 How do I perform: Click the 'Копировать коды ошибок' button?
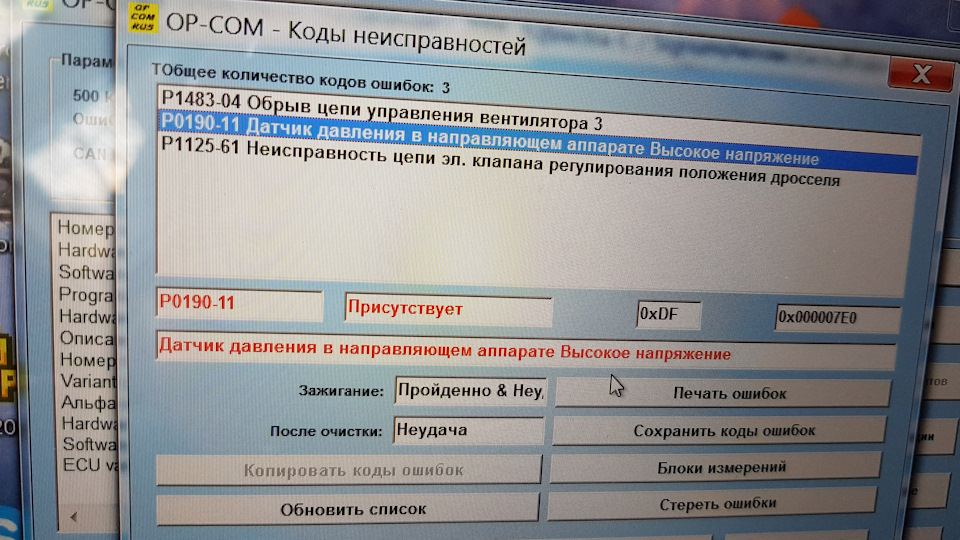[x=349, y=470]
